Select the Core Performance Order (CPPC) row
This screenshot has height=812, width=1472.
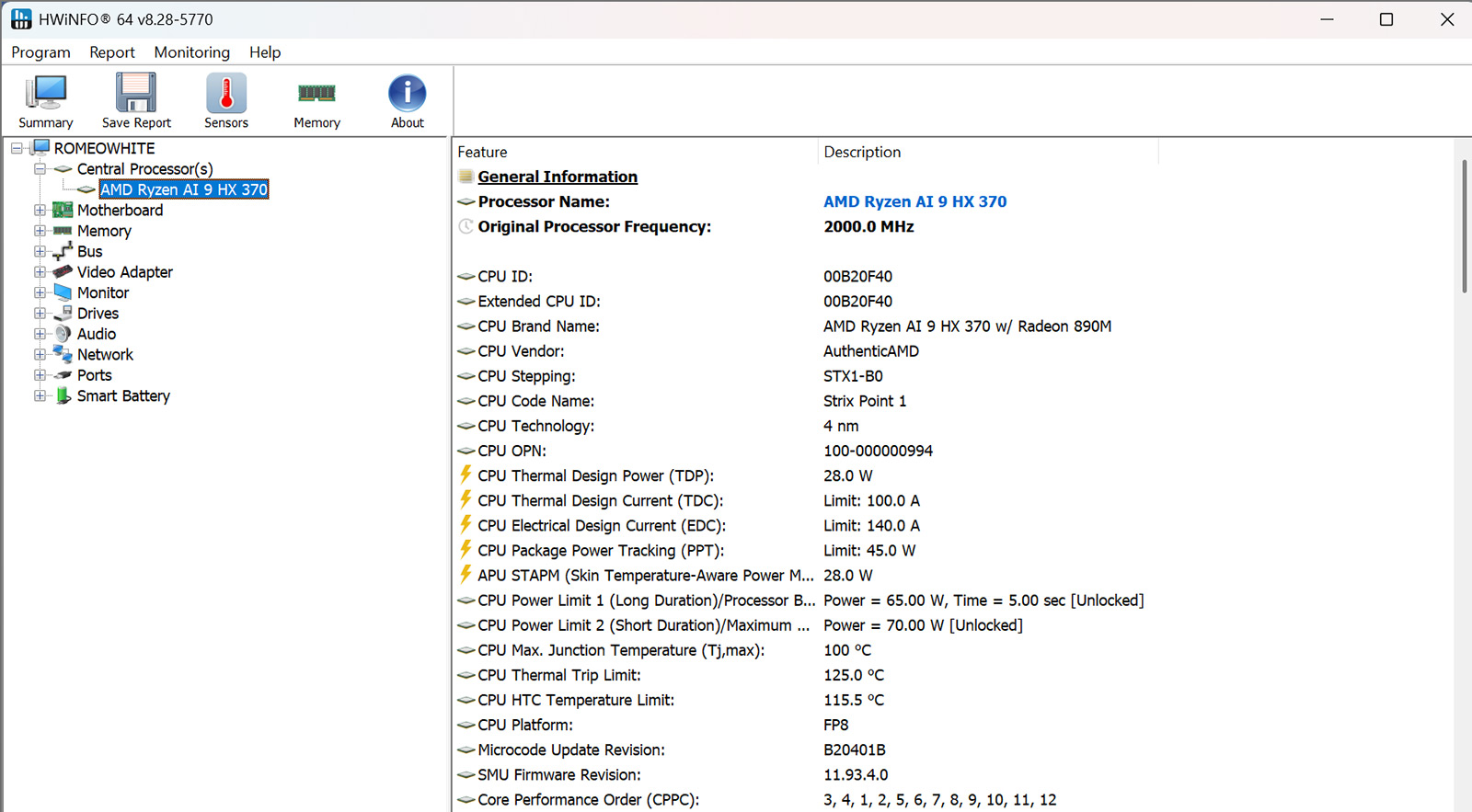pyautogui.click(x=953, y=799)
